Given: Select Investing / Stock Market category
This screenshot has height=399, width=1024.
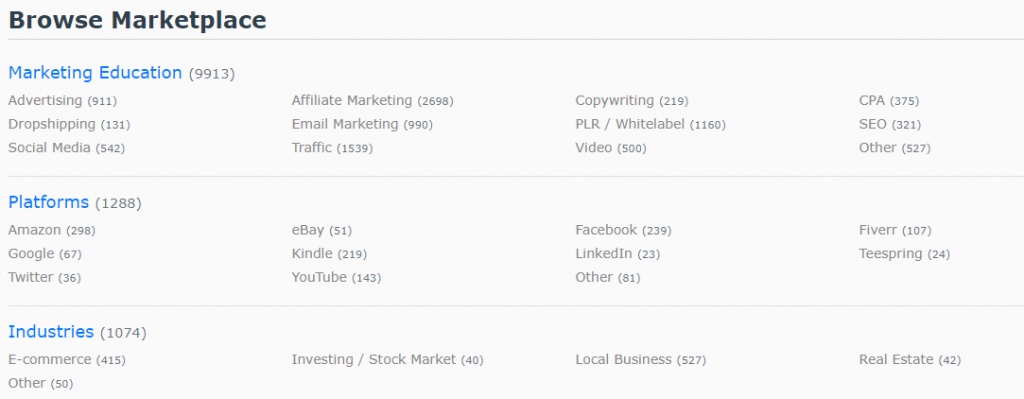Looking at the screenshot, I should click(x=374, y=359).
